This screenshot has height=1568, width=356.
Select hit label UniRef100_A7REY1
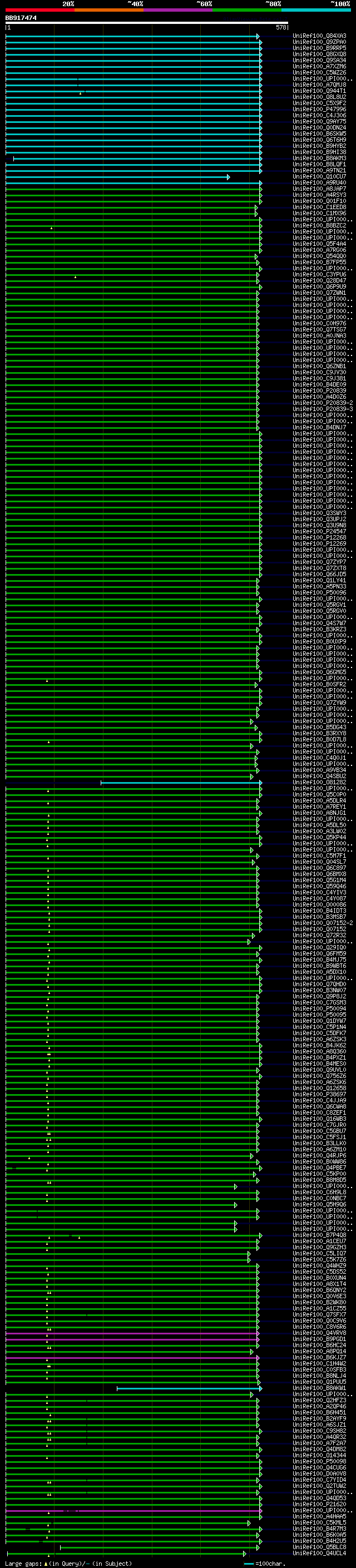(x=319, y=807)
